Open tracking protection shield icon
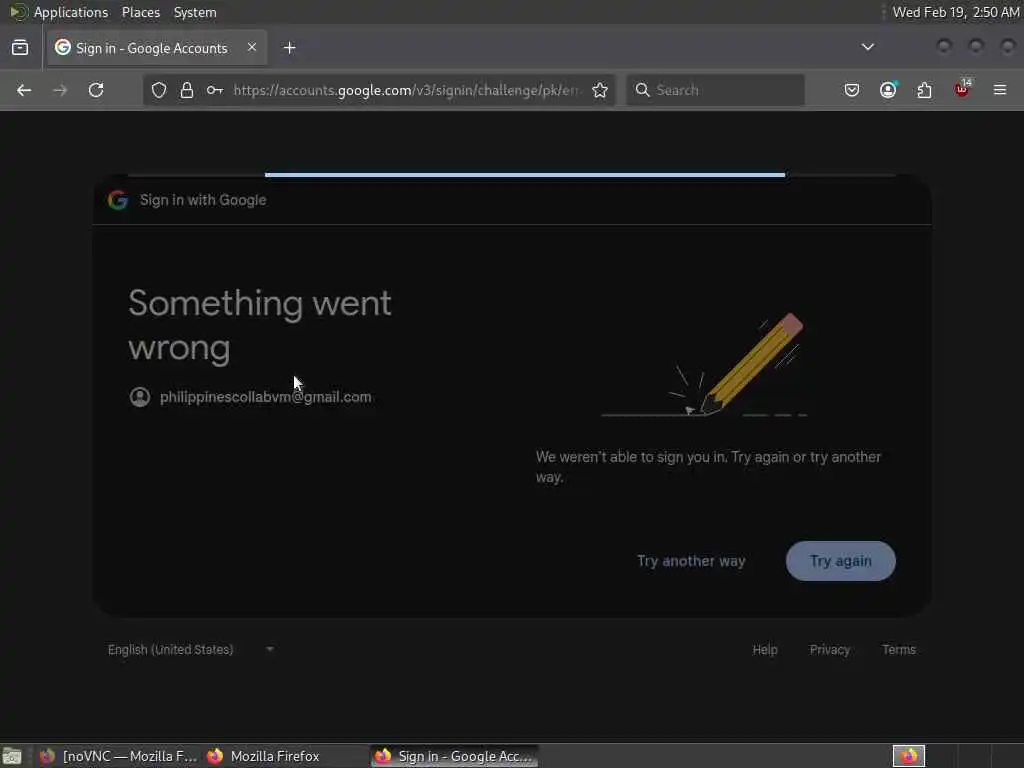 tap(159, 90)
